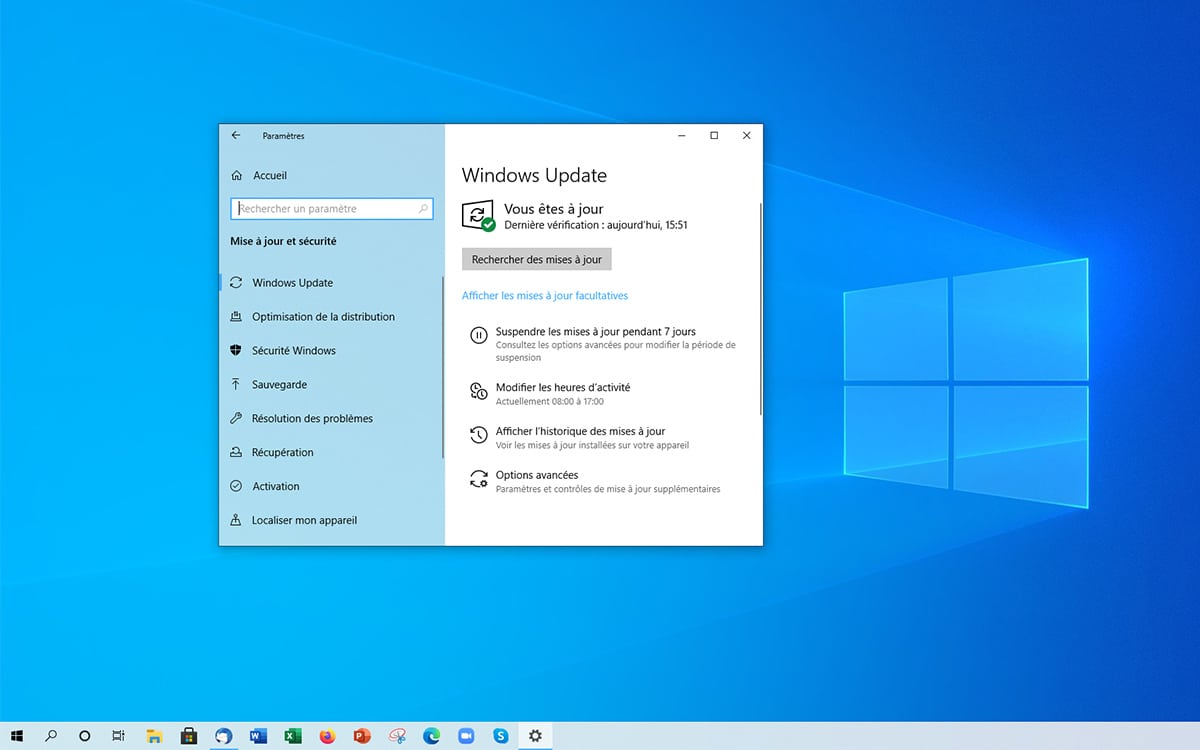Click the magnifier inside the settings search box
This screenshot has height=750, width=1200.
[x=424, y=209]
